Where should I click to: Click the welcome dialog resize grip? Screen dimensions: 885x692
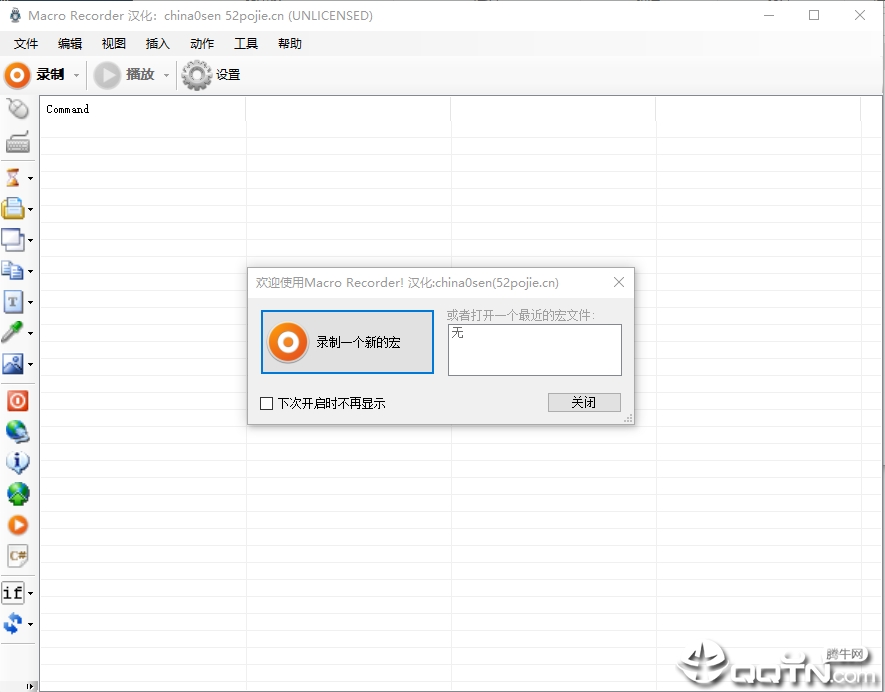pyautogui.click(x=628, y=419)
